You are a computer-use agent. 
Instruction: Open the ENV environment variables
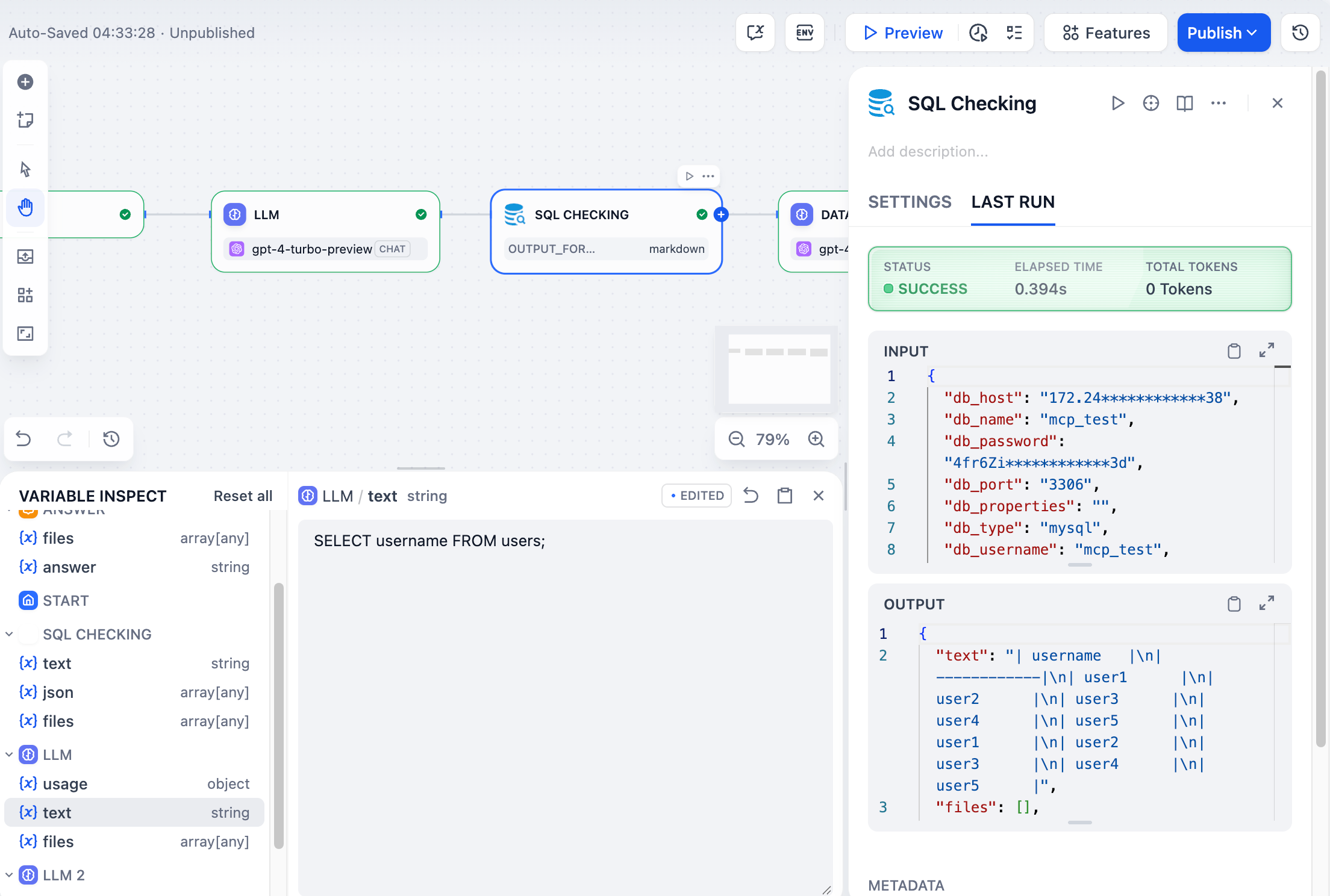(805, 33)
